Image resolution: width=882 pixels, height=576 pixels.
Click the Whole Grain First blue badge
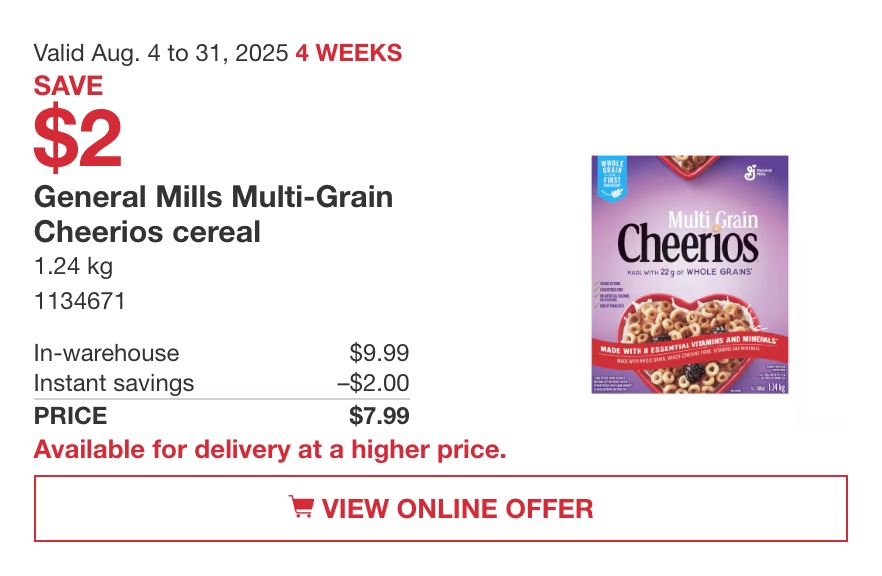tap(612, 178)
